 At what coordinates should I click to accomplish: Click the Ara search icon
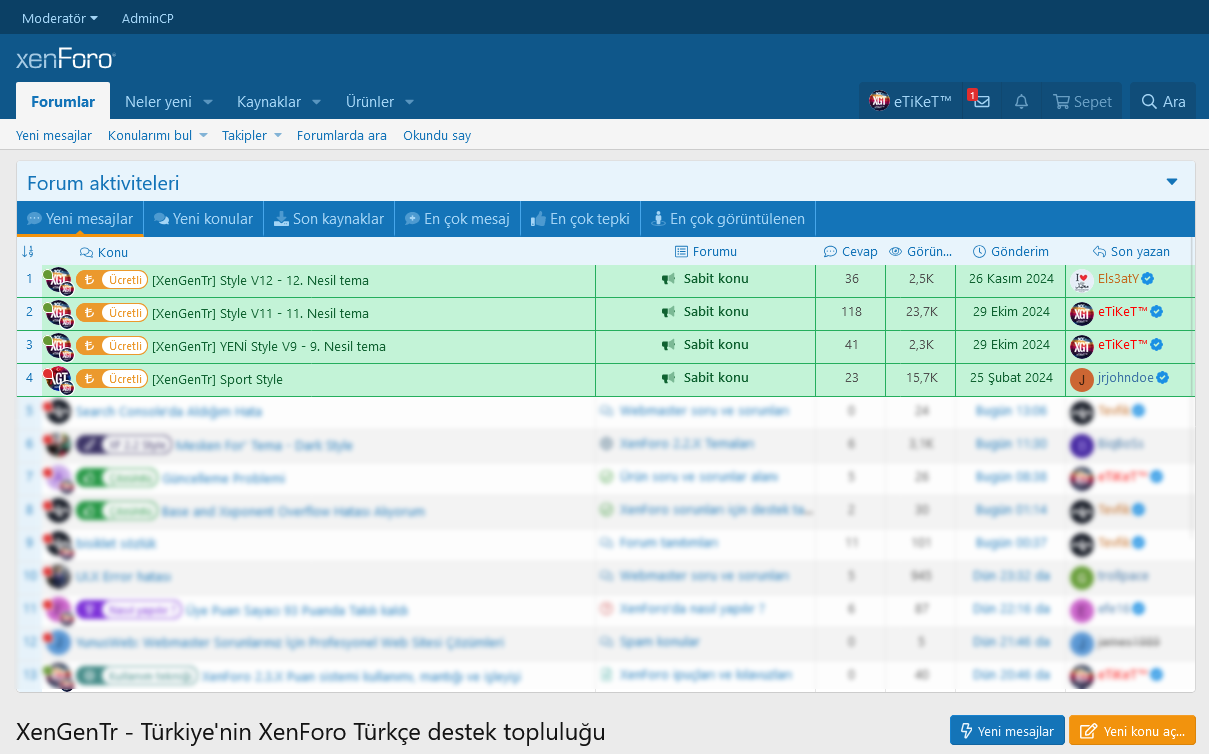[1163, 102]
